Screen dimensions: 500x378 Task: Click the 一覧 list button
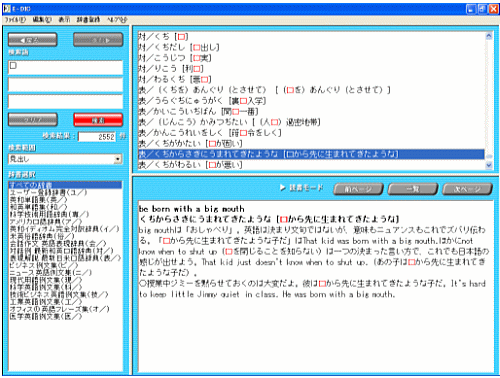coord(413,189)
